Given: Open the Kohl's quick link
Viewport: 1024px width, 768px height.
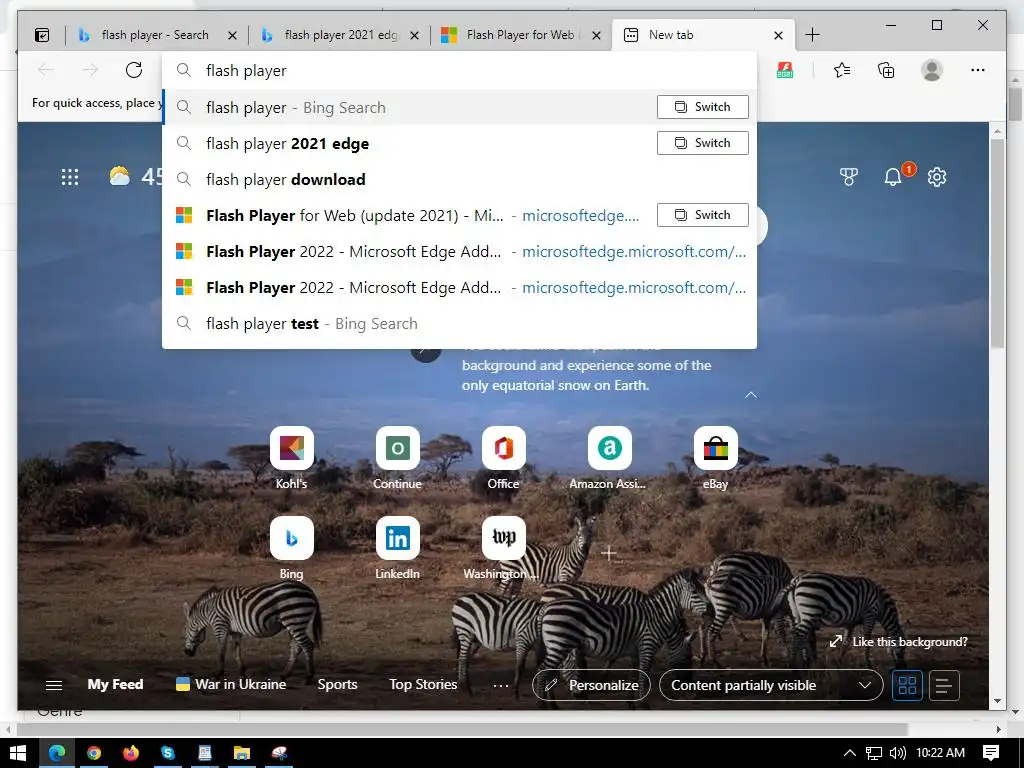Looking at the screenshot, I should coord(292,448).
